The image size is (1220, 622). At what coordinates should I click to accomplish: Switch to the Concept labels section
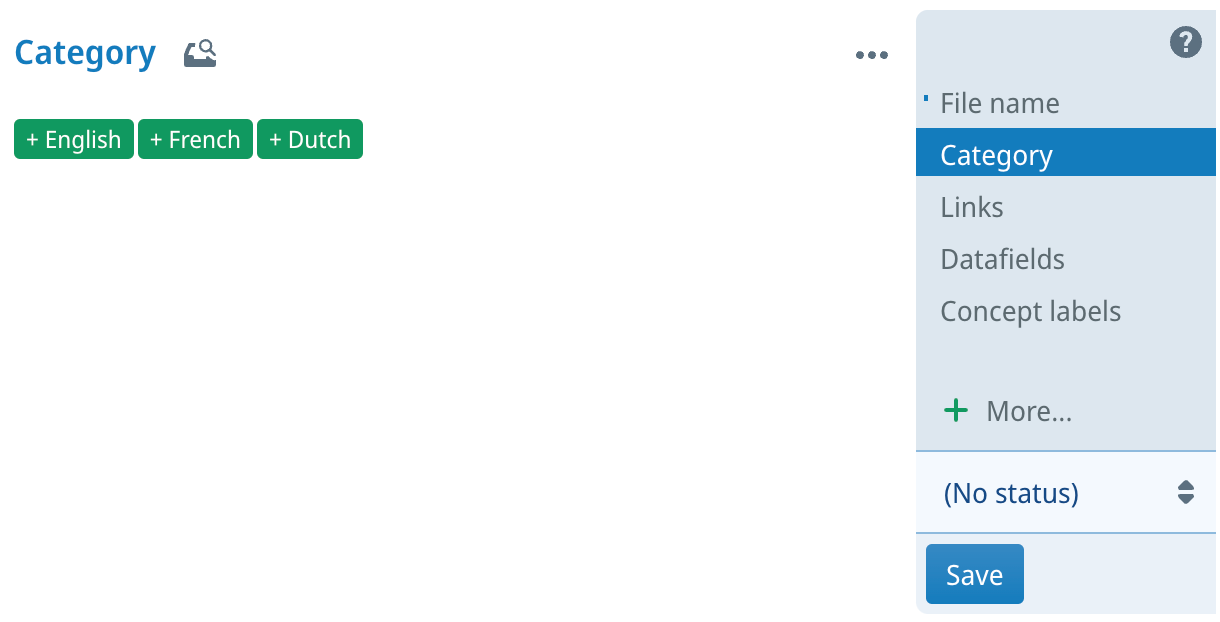tap(1030, 312)
